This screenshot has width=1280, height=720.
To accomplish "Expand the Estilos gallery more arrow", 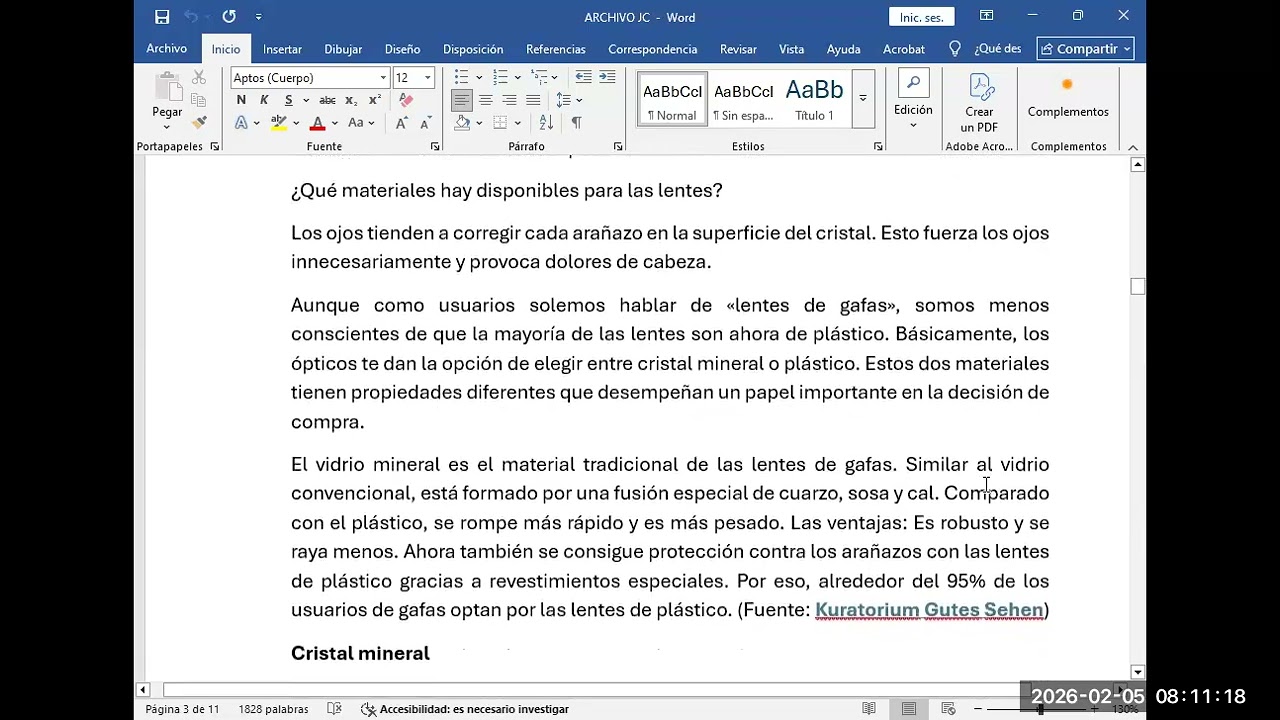I will 862,98.
